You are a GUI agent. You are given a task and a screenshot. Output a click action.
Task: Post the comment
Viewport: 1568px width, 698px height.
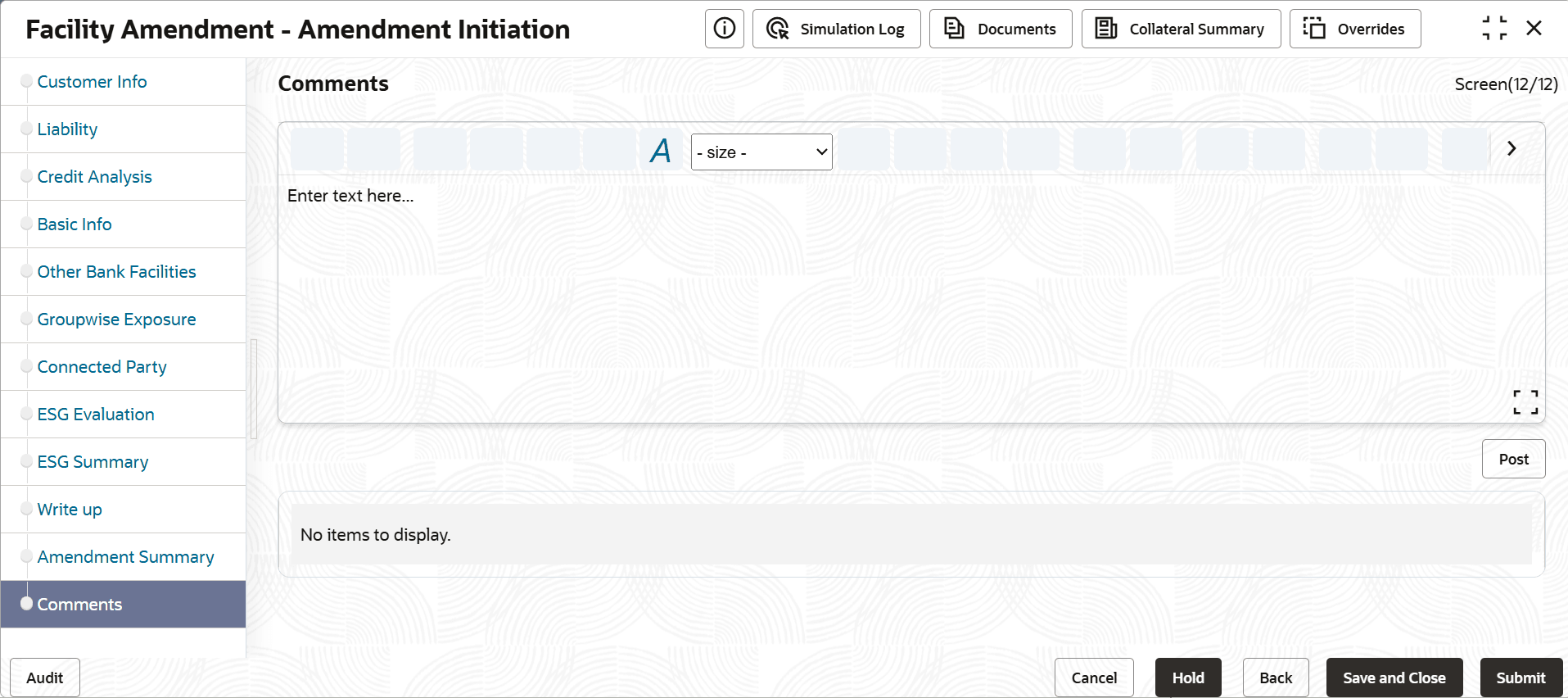[x=1513, y=459]
